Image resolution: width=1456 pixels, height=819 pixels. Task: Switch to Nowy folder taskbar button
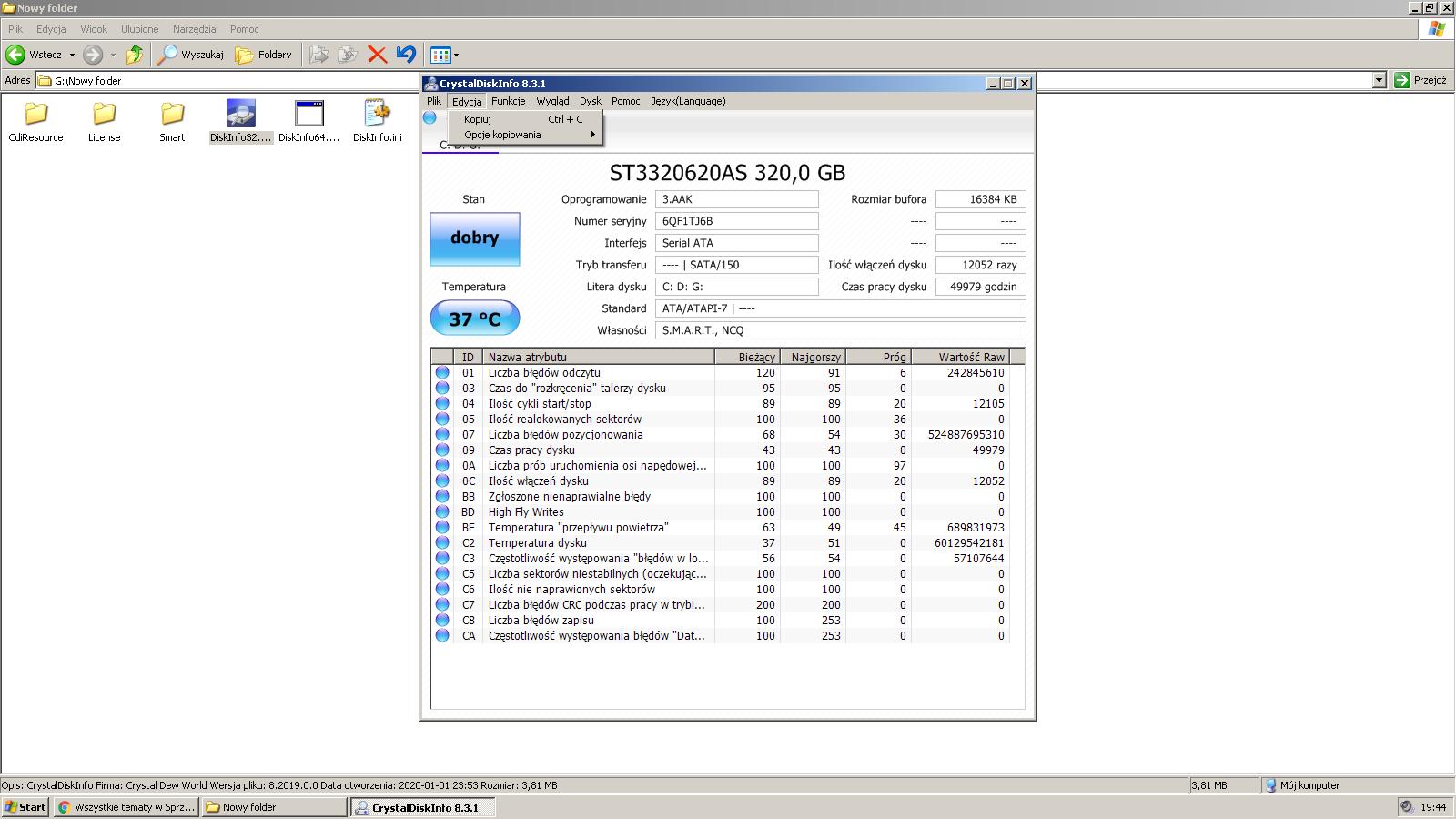point(274,807)
